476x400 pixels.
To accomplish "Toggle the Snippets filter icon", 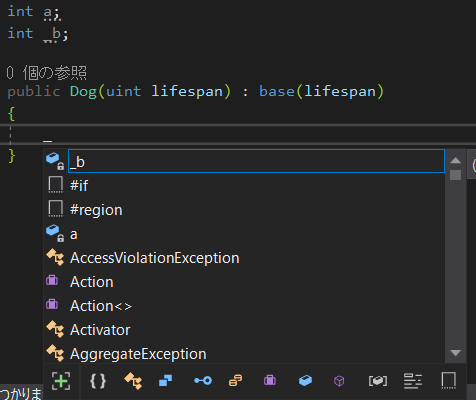I will 448,381.
